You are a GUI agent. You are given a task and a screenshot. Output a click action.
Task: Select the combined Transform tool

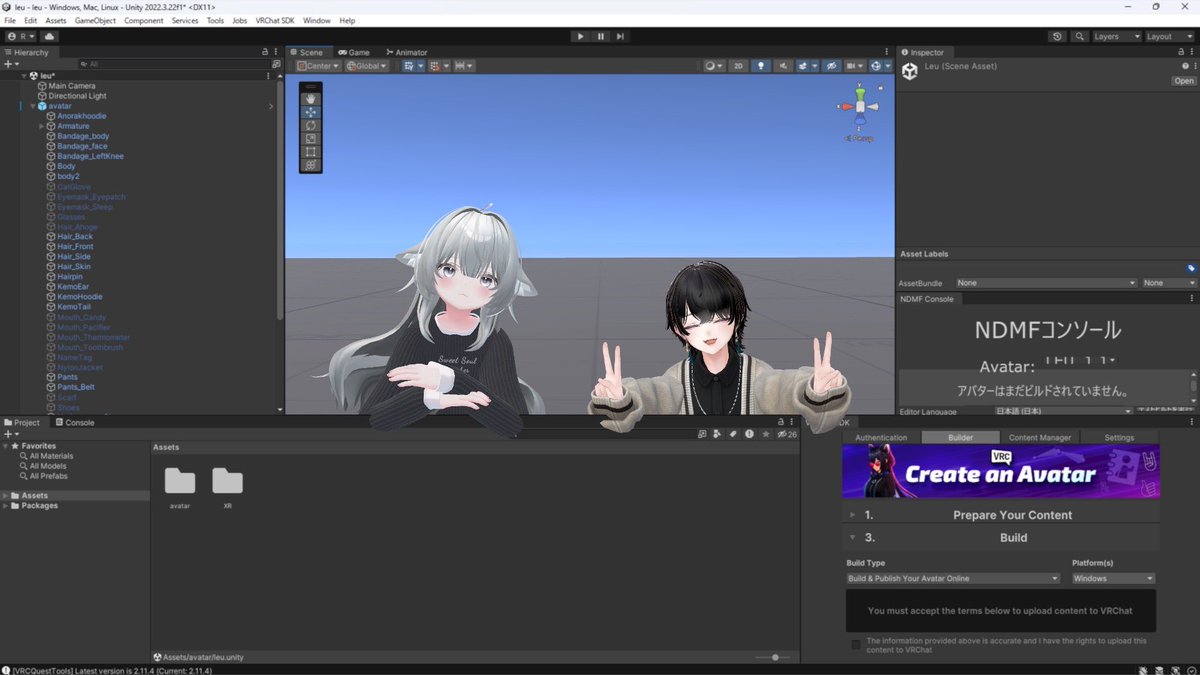310,164
